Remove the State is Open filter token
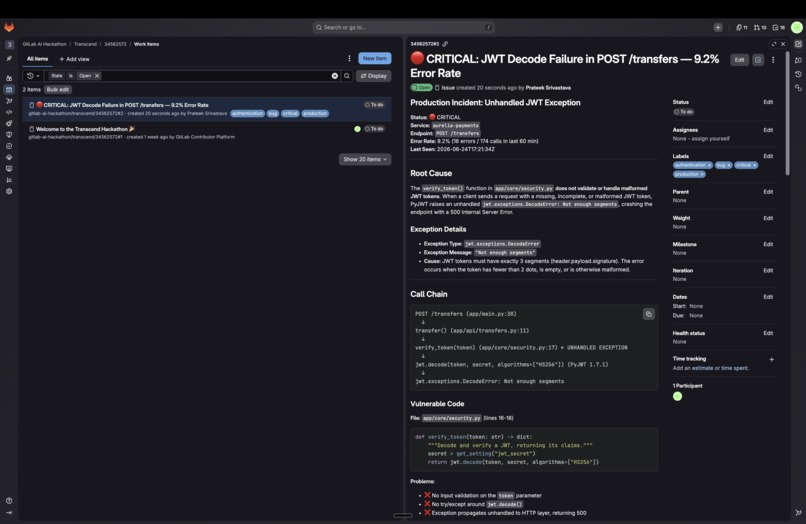The image size is (806, 524). (x=97, y=76)
